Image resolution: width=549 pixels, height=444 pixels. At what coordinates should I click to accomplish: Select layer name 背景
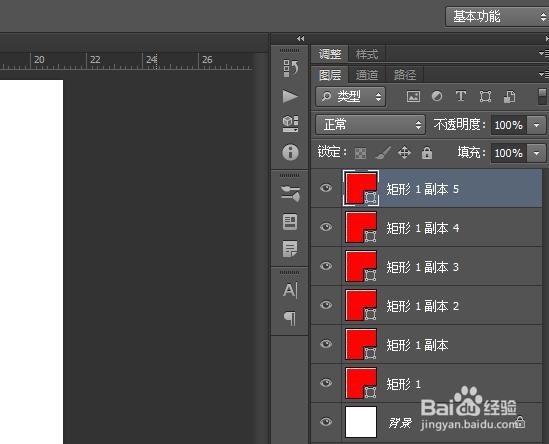400,423
